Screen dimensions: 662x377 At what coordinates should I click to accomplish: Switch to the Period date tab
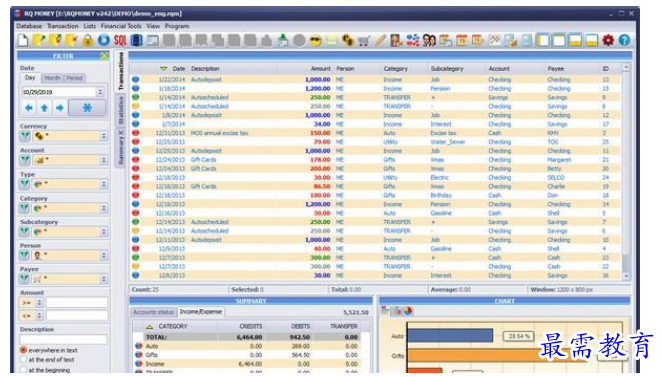(74, 78)
